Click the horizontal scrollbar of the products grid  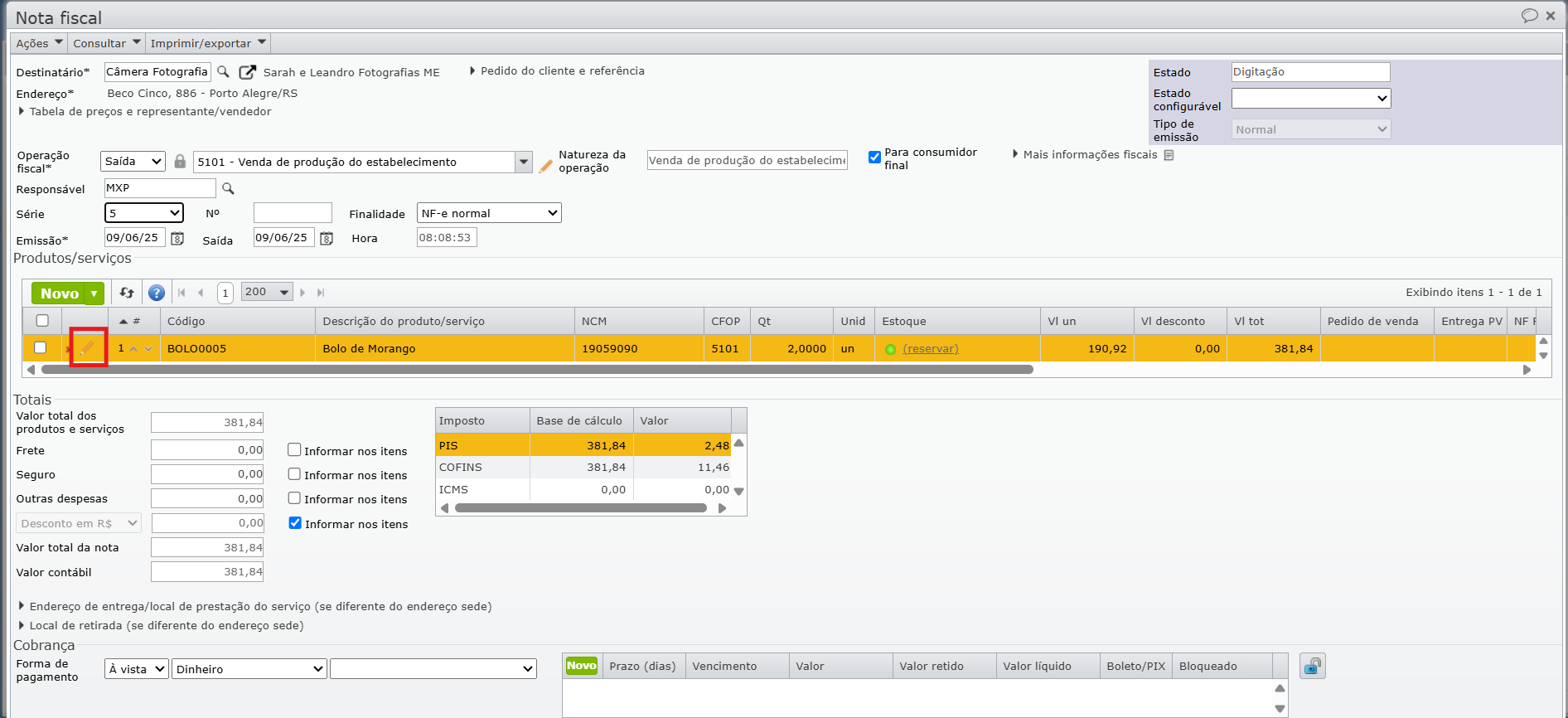pyautogui.click(x=537, y=370)
